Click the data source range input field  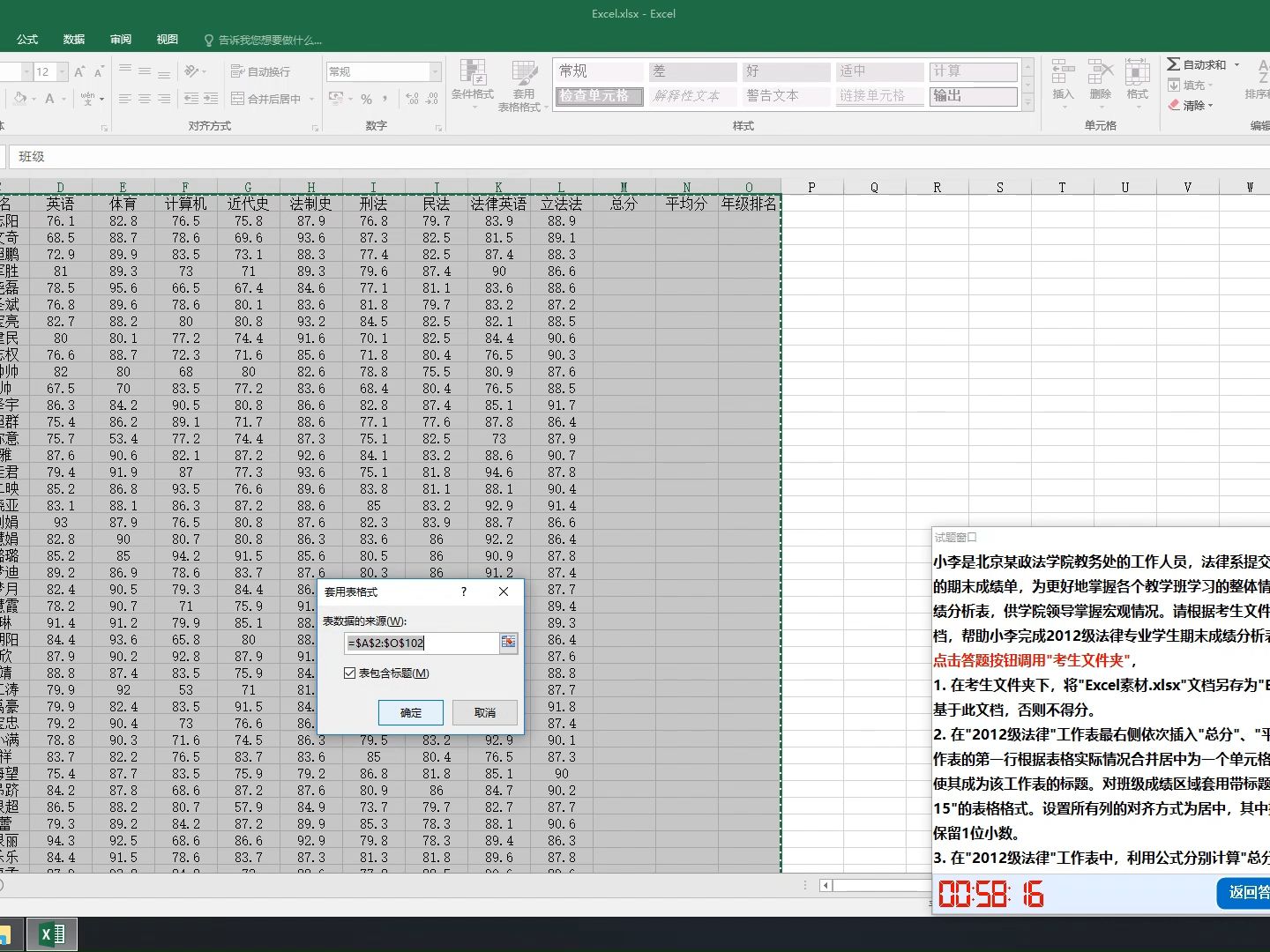pos(422,643)
